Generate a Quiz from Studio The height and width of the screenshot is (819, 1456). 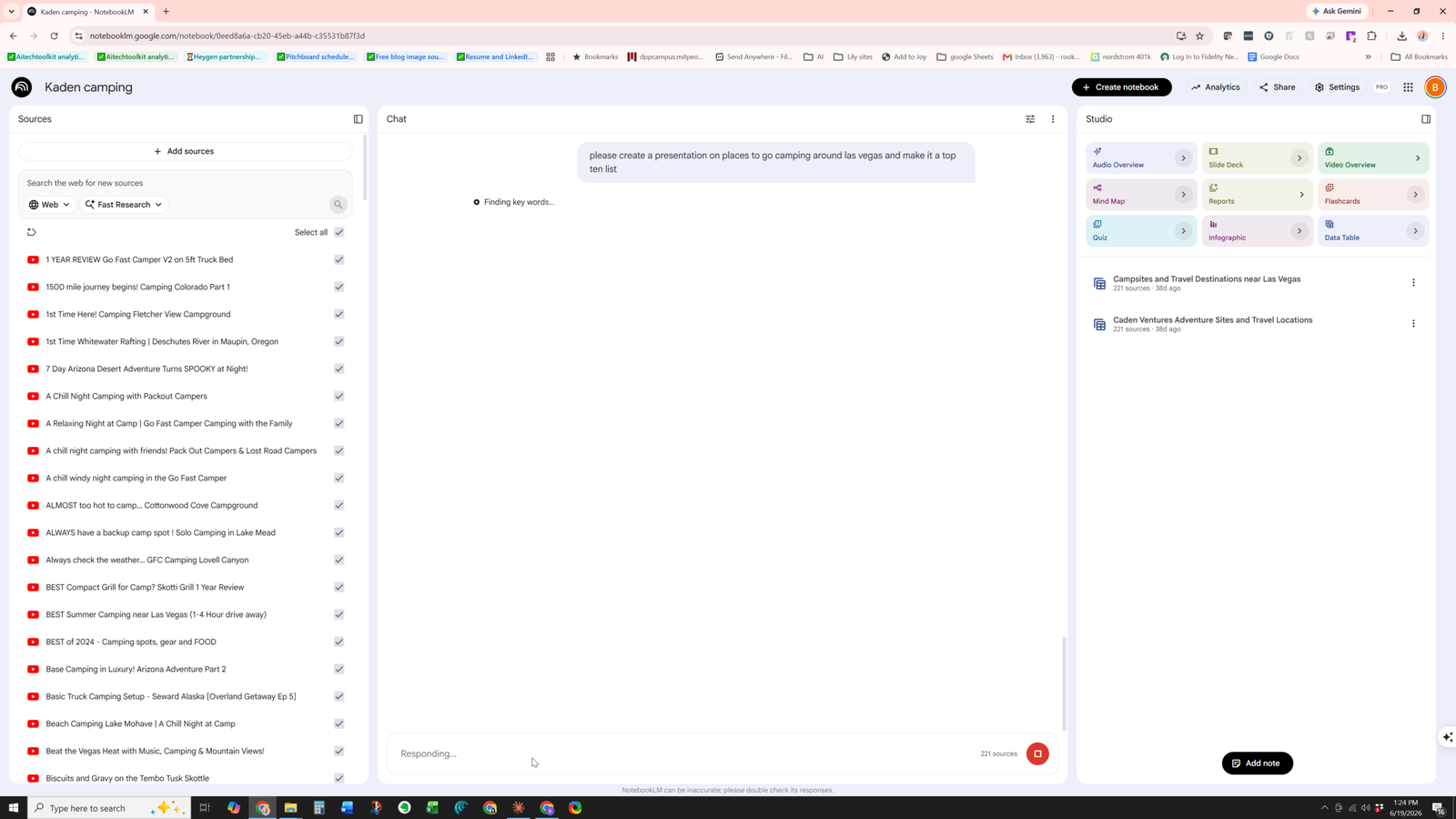pyautogui.click(x=1141, y=231)
